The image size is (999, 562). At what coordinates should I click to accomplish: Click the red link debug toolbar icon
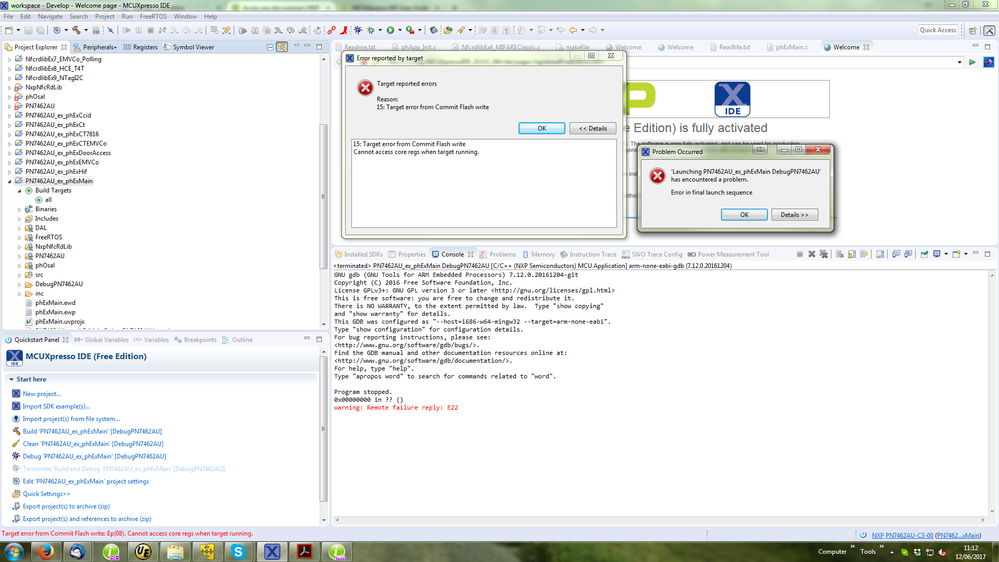pos(331,30)
